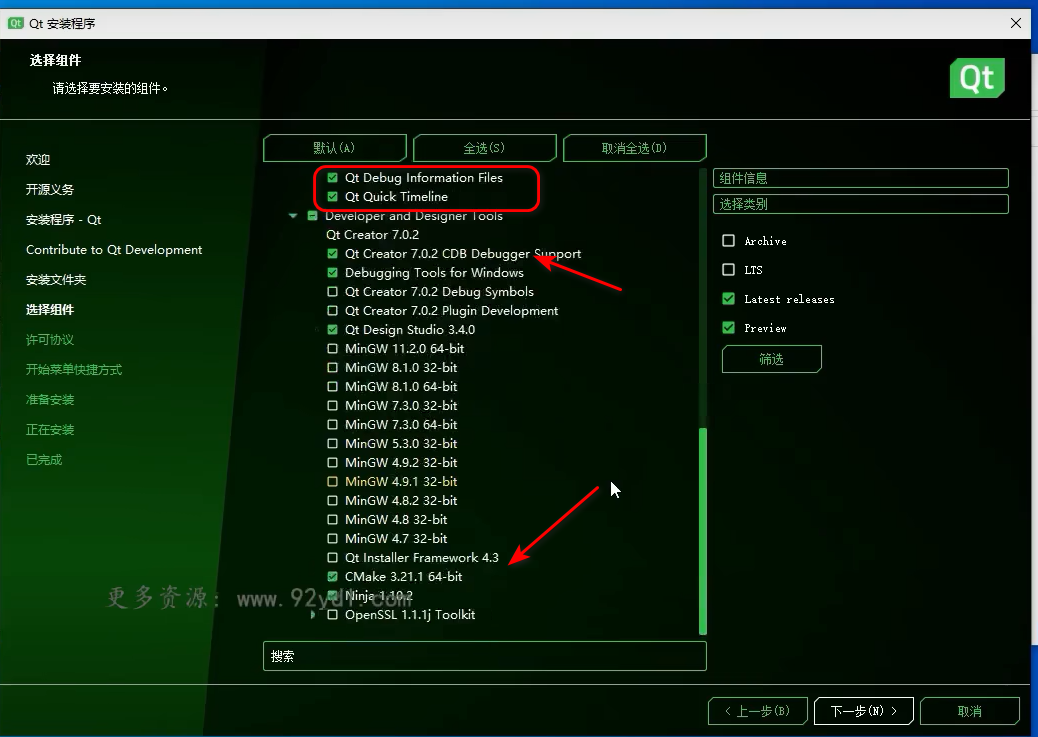Viewport: 1038px width, 737px height.
Task: Go back with 上一步(B) button
Action: click(x=758, y=711)
